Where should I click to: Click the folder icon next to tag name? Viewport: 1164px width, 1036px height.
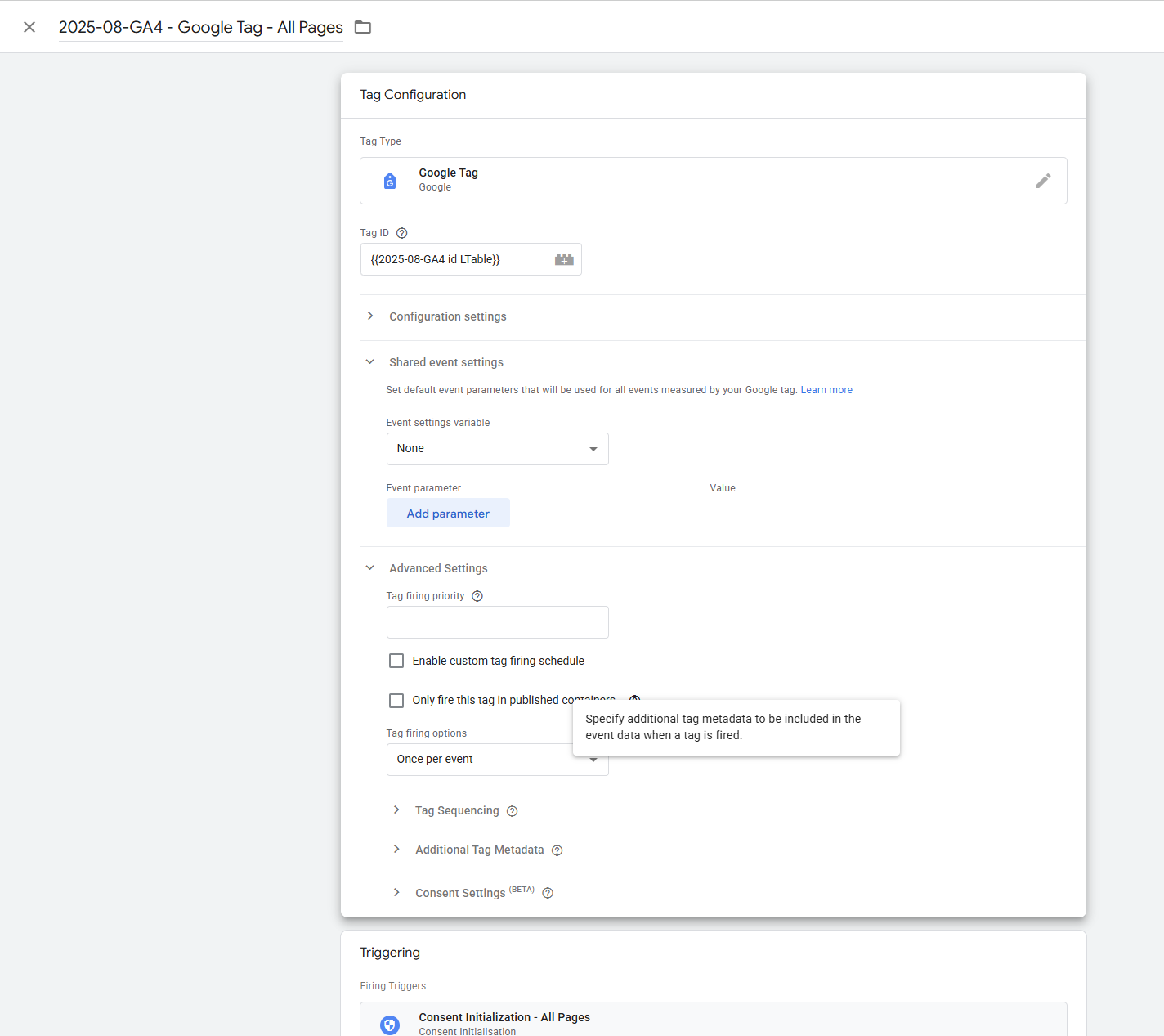coord(363,27)
